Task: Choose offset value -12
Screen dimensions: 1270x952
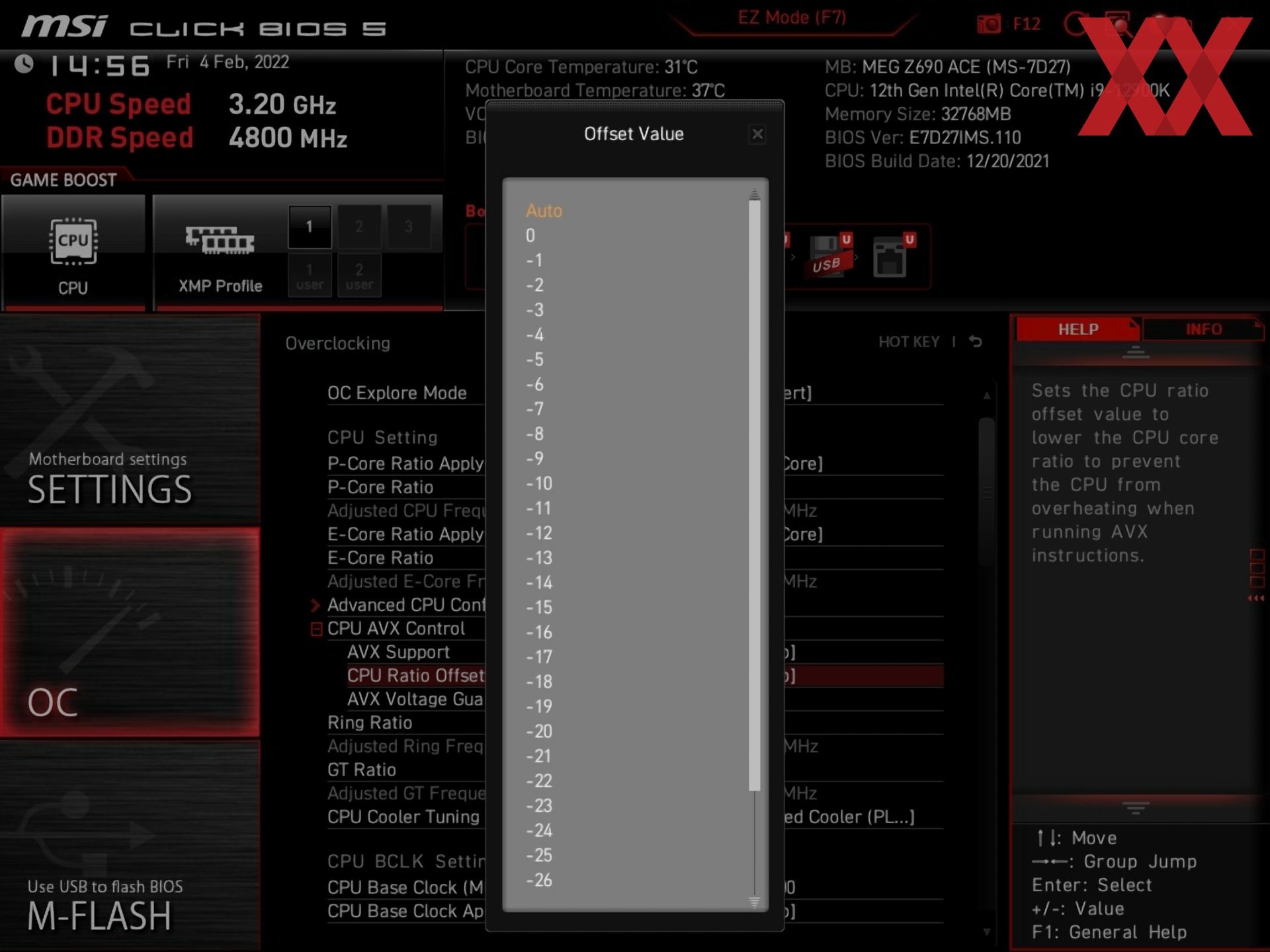Action: coord(539,533)
